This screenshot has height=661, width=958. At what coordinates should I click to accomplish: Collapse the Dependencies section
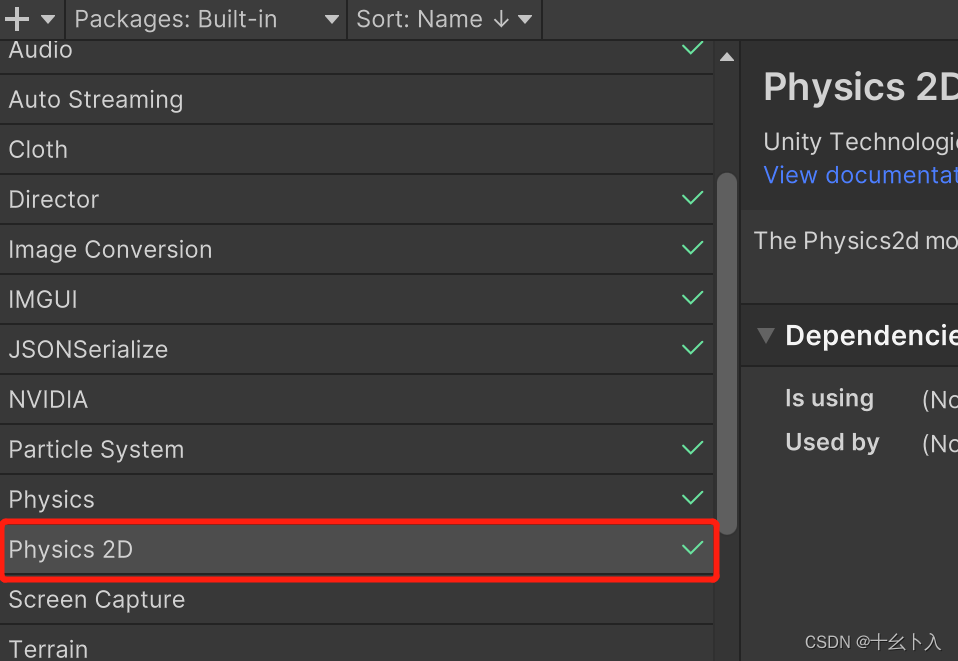(766, 336)
